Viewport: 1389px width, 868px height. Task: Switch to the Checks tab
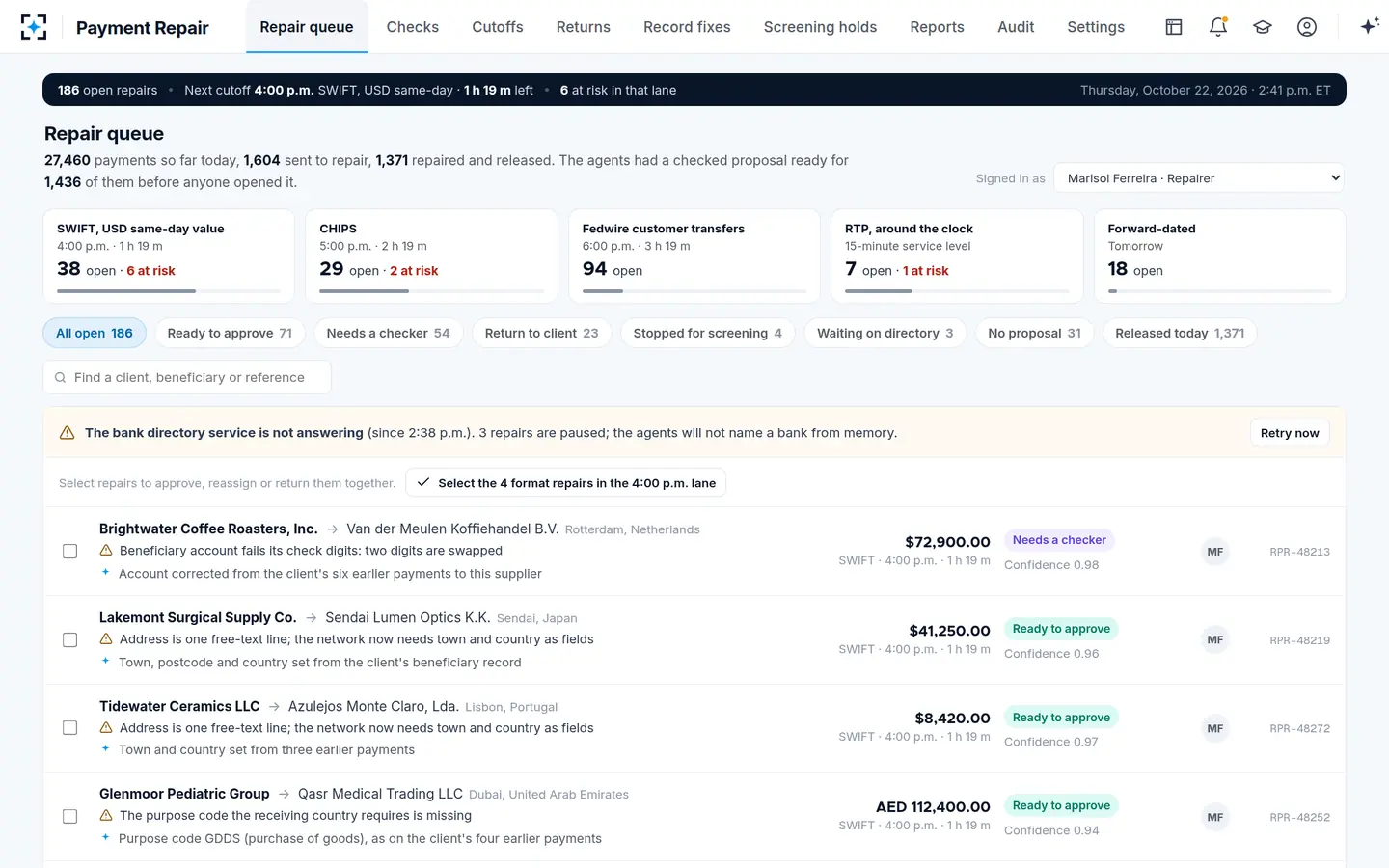(413, 27)
